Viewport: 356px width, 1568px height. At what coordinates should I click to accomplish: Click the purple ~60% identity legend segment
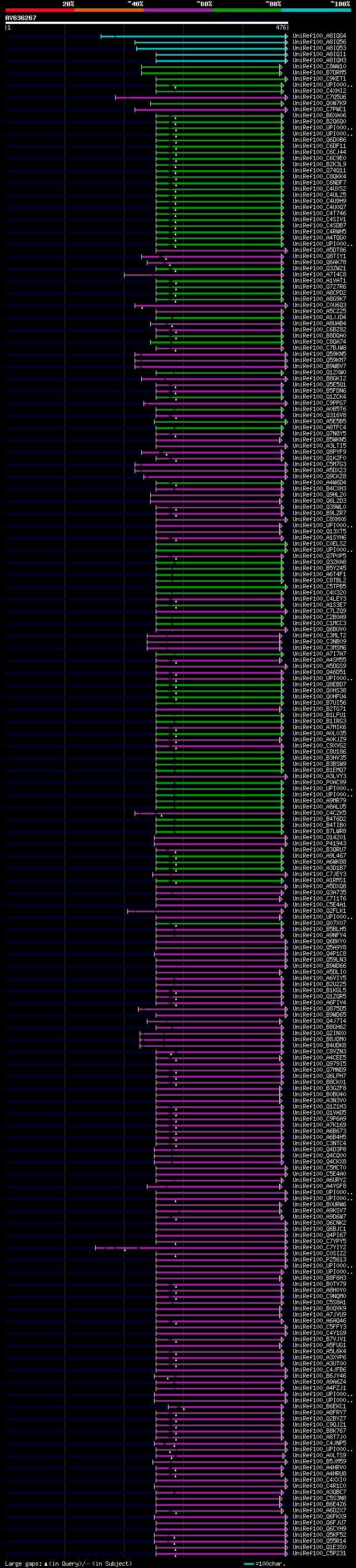click(179, 11)
